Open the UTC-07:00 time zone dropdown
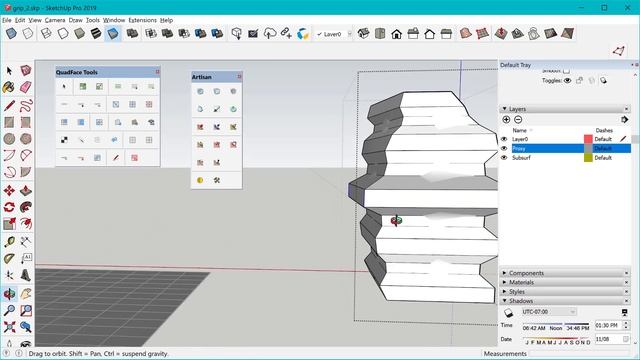Screen dimensions: 640x360 coord(549,312)
